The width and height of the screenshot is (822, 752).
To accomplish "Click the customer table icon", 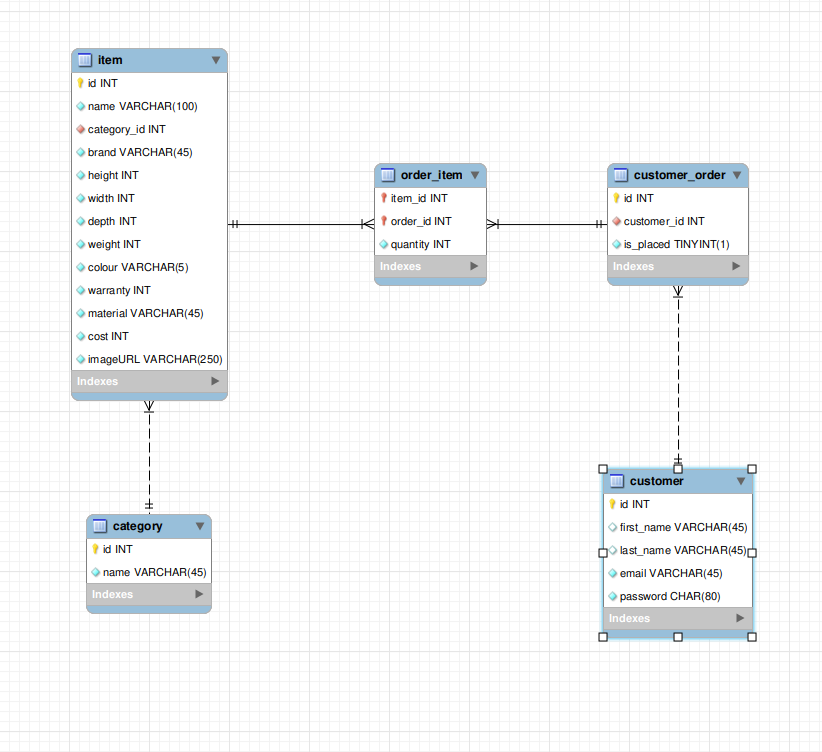I will (x=616, y=481).
